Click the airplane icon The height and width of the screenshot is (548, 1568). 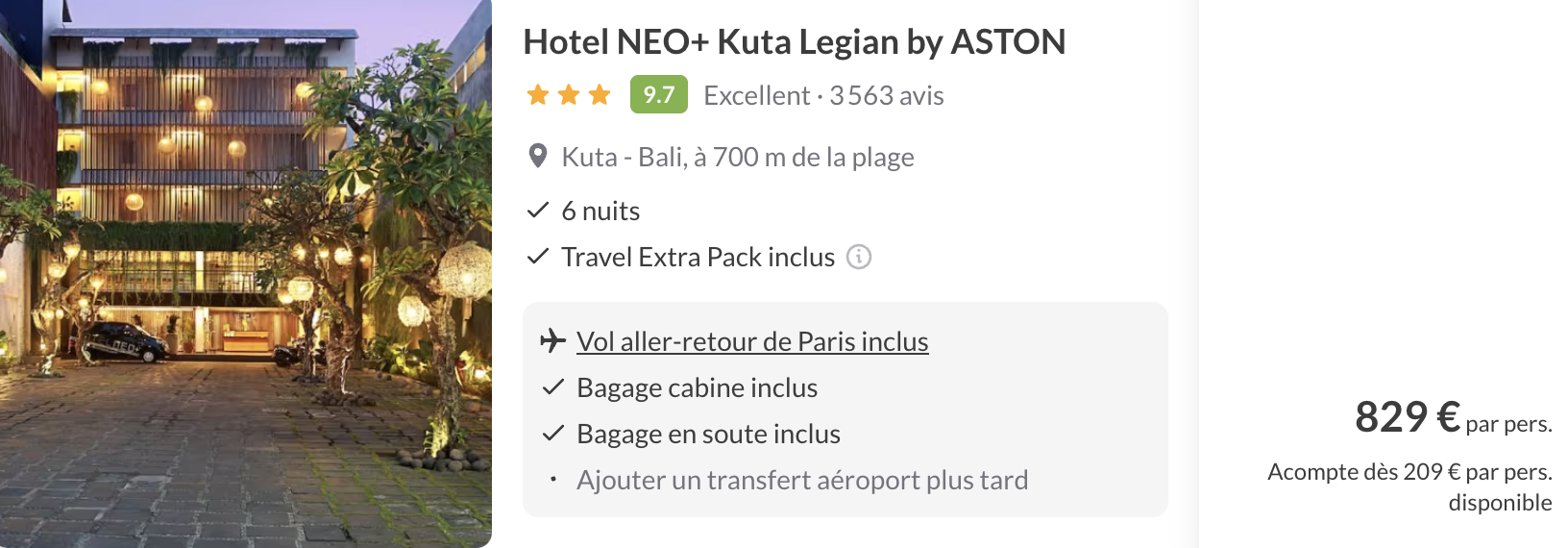552,341
